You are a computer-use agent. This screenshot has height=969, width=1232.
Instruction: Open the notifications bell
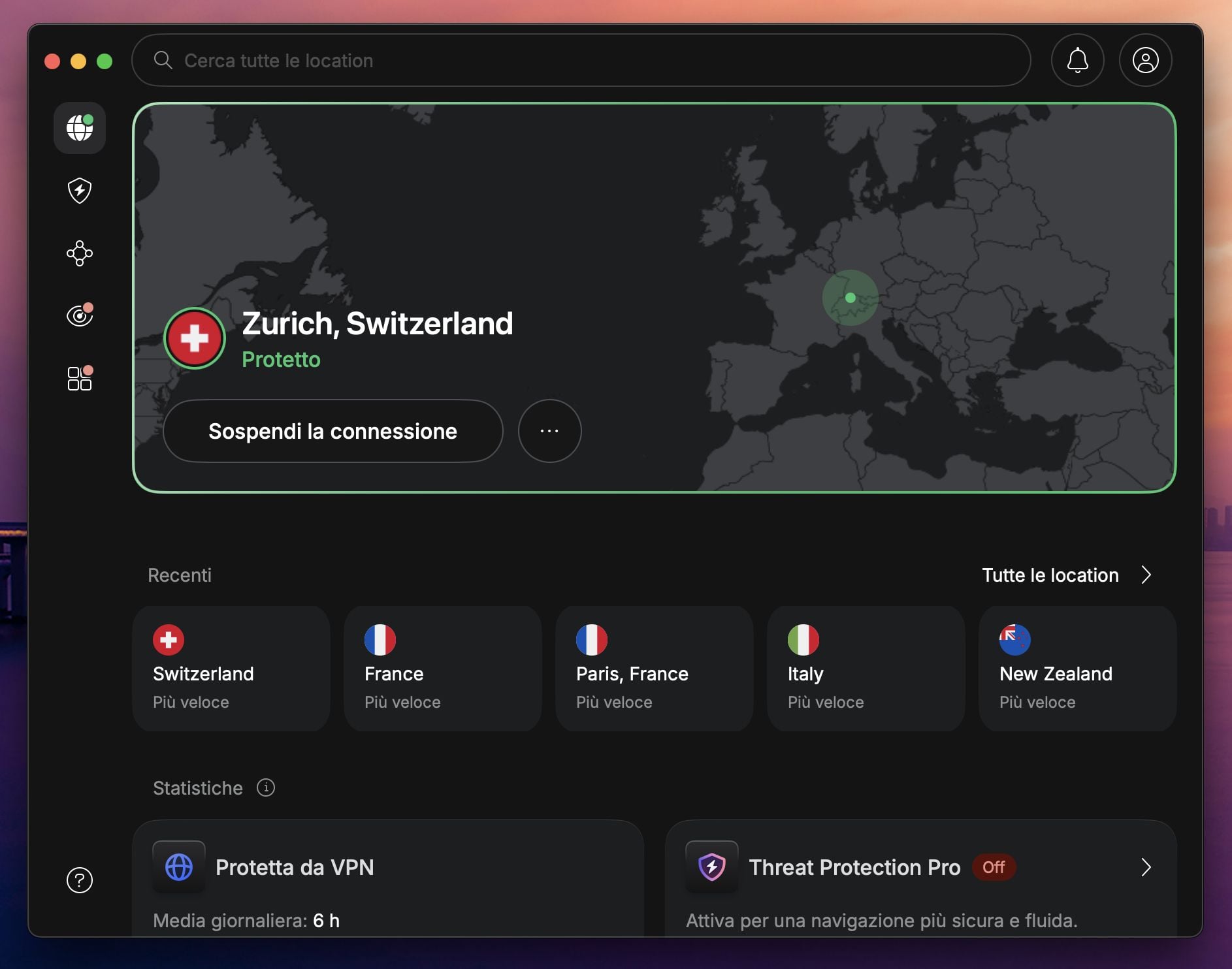(x=1078, y=60)
